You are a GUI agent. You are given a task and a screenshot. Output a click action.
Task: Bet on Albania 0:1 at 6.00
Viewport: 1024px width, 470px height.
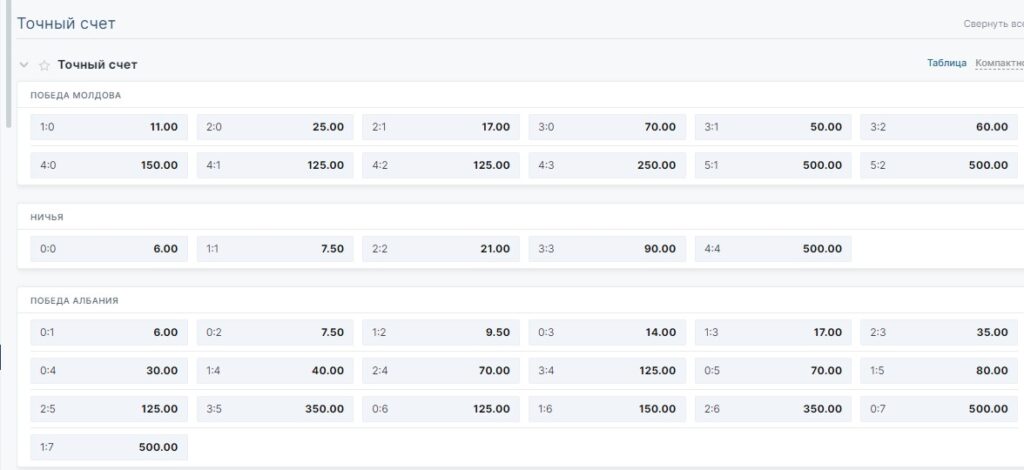(x=109, y=332)
